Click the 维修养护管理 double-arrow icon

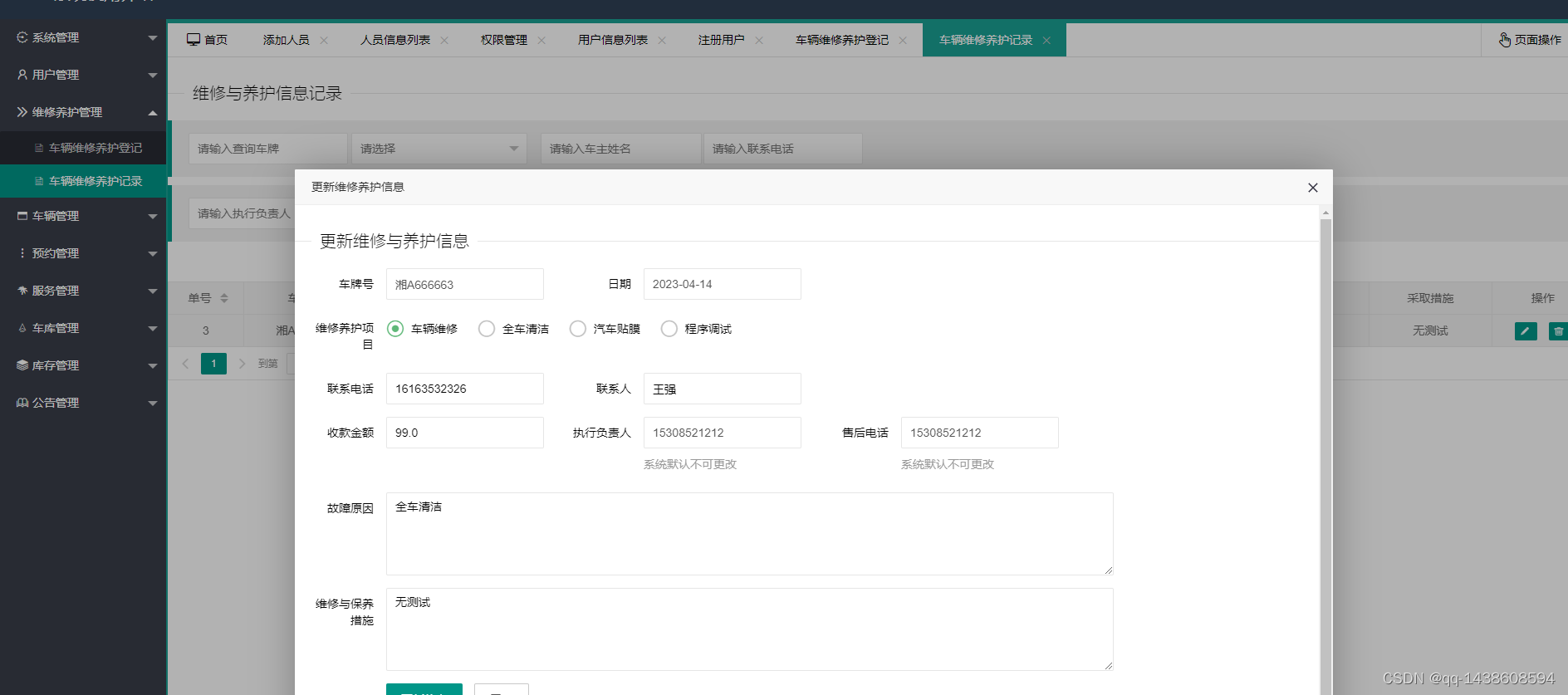tap(22, 112)
